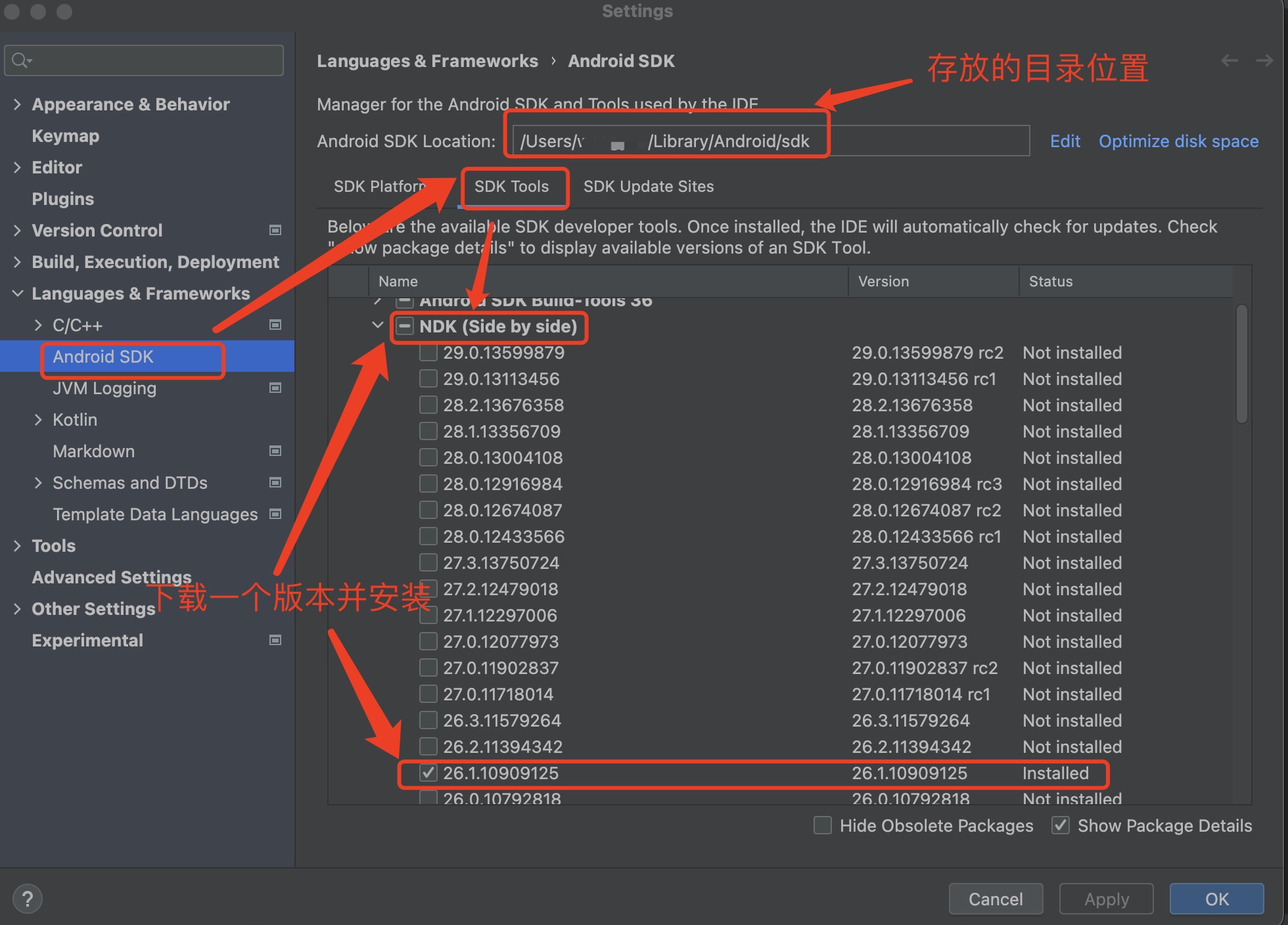Sort by the Name column header

click(609, 281)
